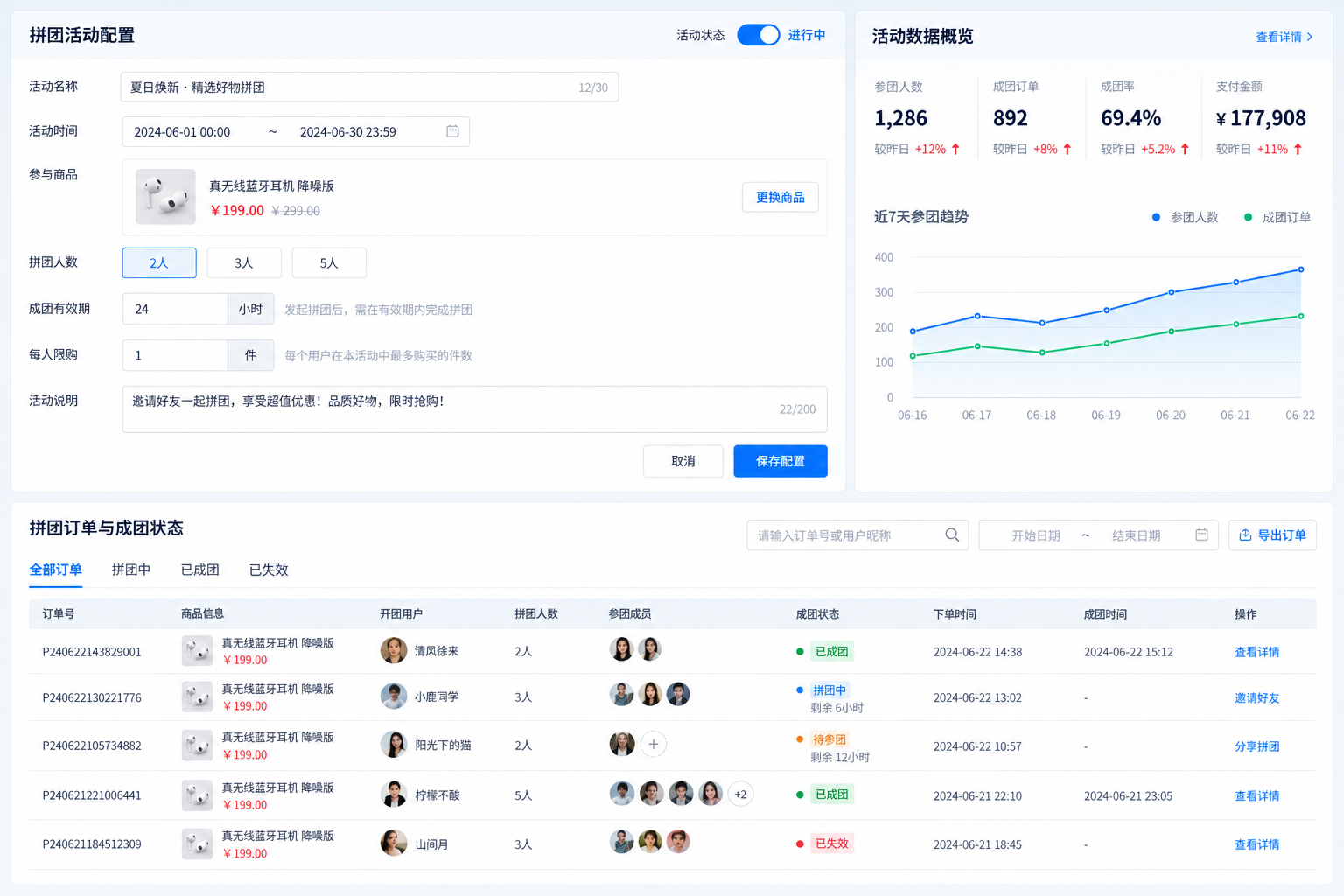Select 2人 group size option
The width and height of the screenshot is (1344, 896).
tap(159, 262)
